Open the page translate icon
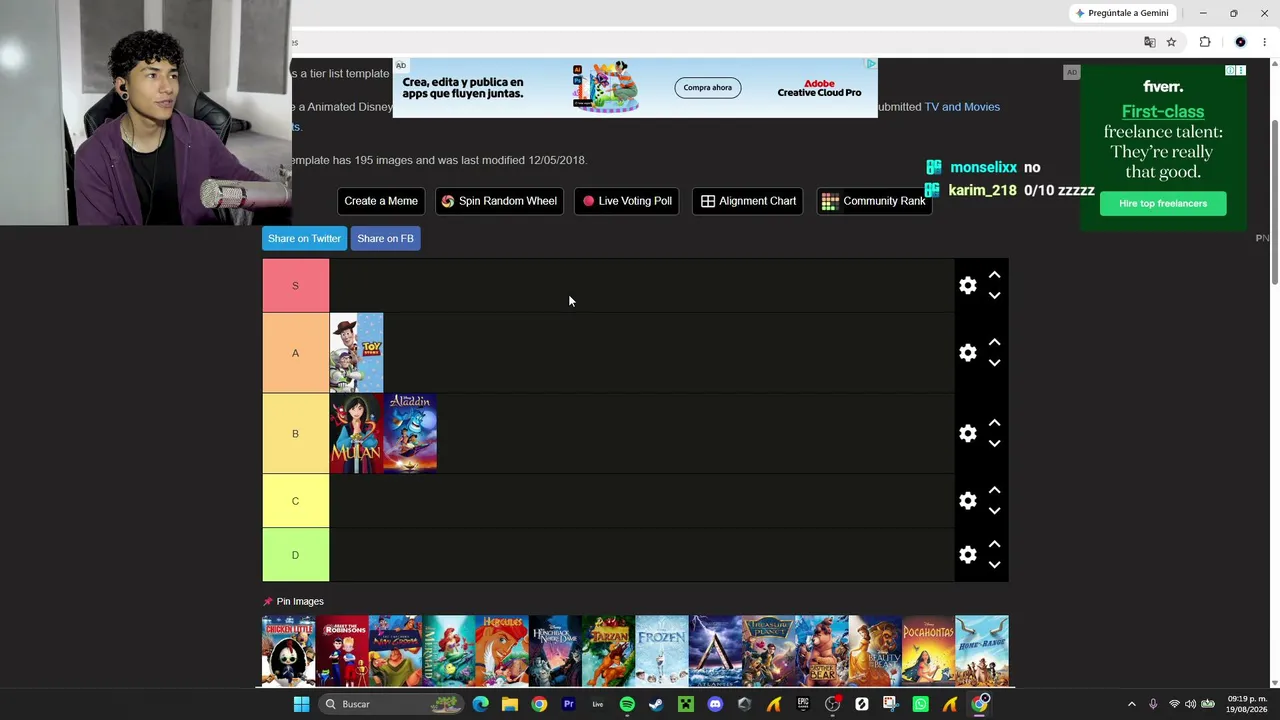The image size is (1280, 720). point(1150,42)
